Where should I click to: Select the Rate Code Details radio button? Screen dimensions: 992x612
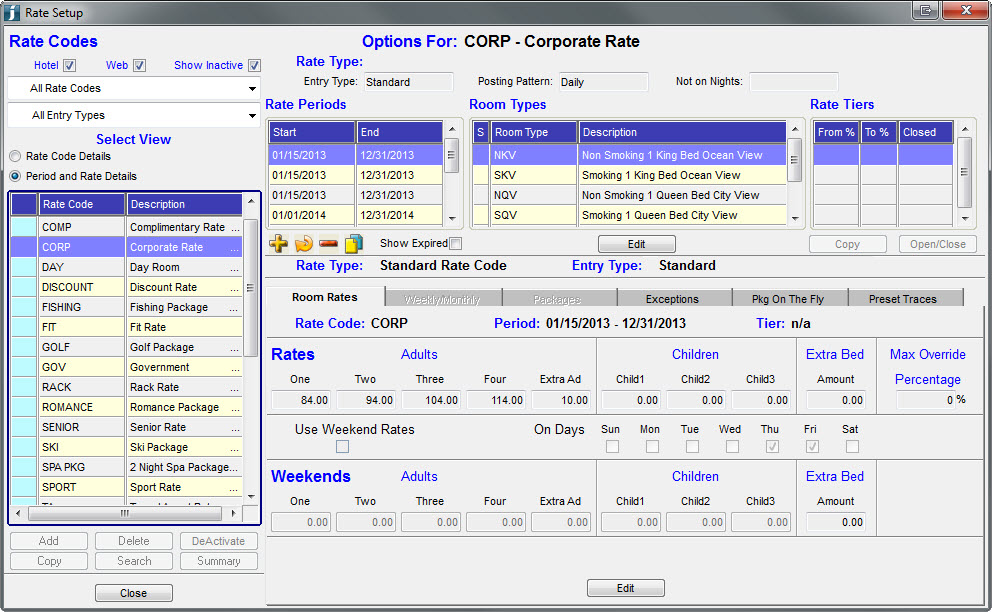point(15,156)
